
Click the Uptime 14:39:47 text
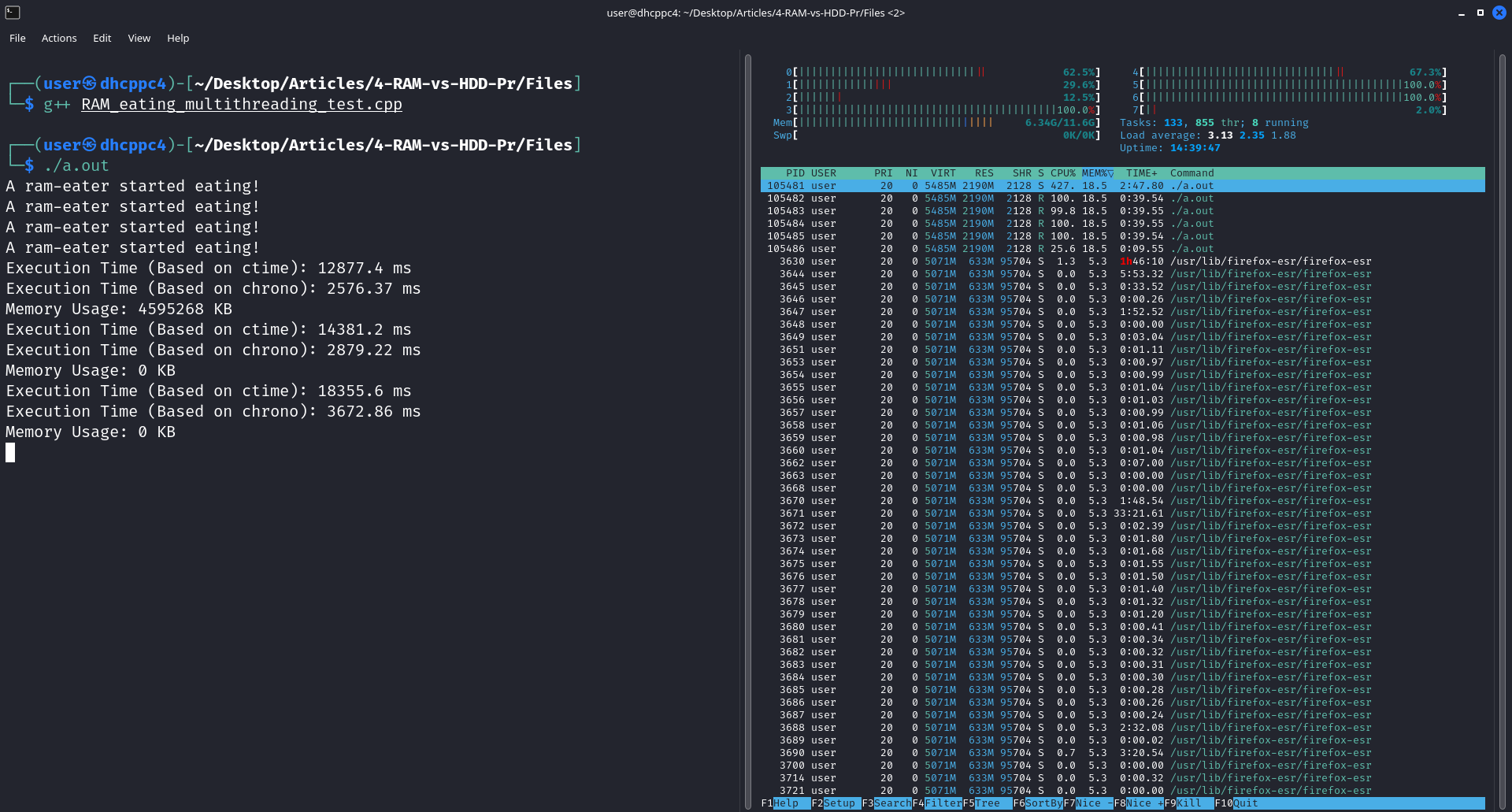point(1169,148)
